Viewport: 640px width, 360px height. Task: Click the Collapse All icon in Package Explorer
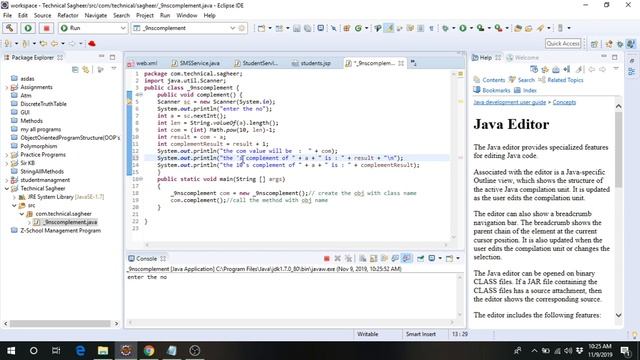75,69
